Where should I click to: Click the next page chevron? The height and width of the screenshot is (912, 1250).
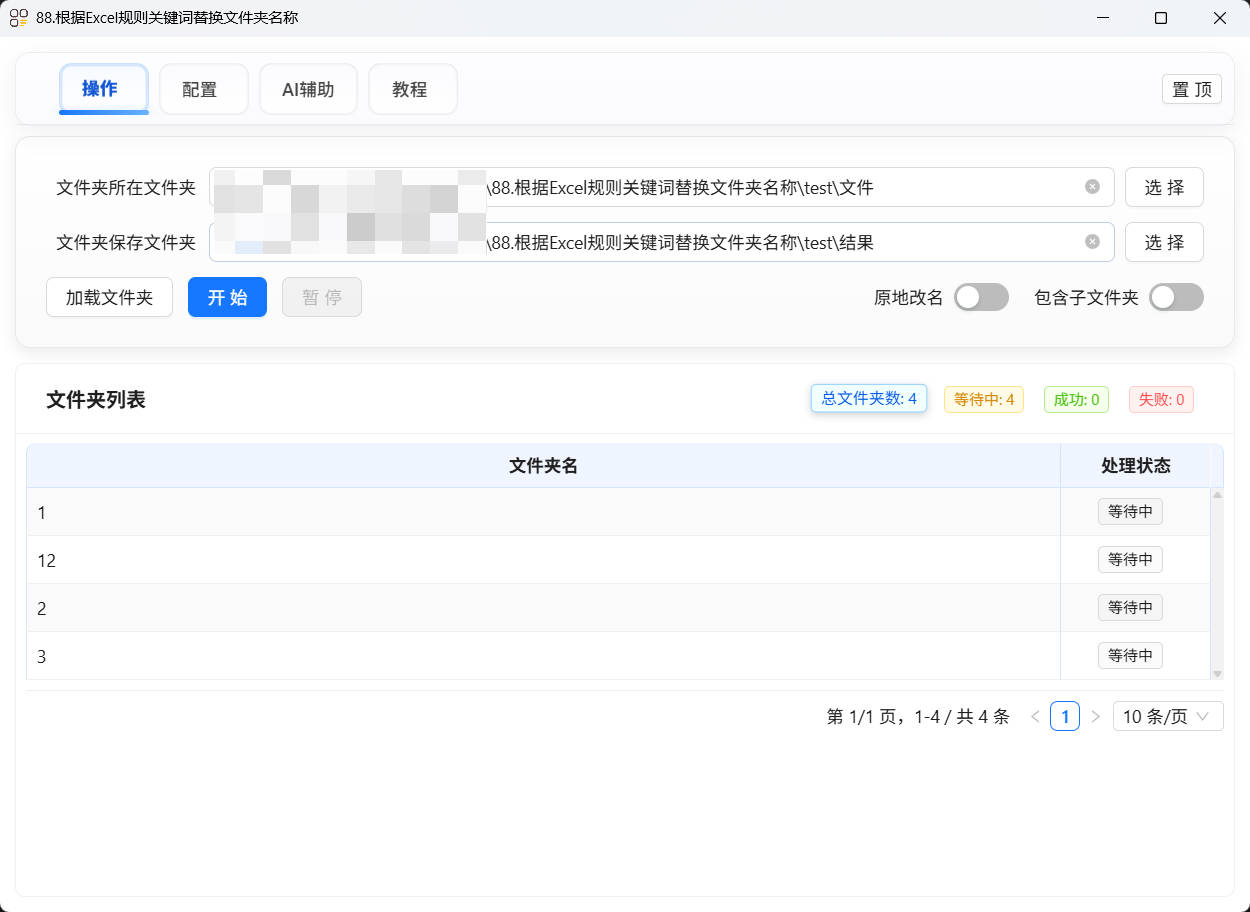tap(1096, 716)
